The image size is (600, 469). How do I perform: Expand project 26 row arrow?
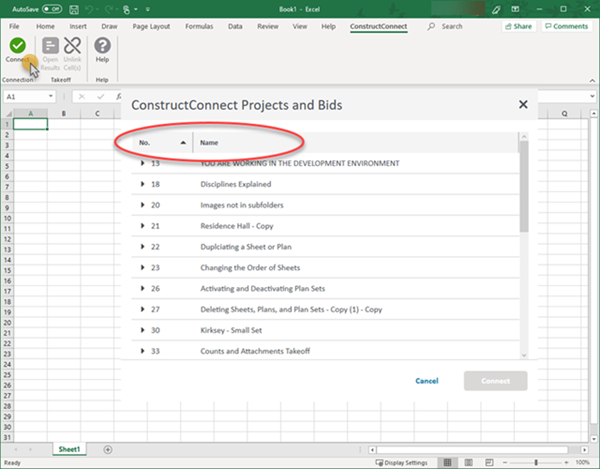(142, 288)
